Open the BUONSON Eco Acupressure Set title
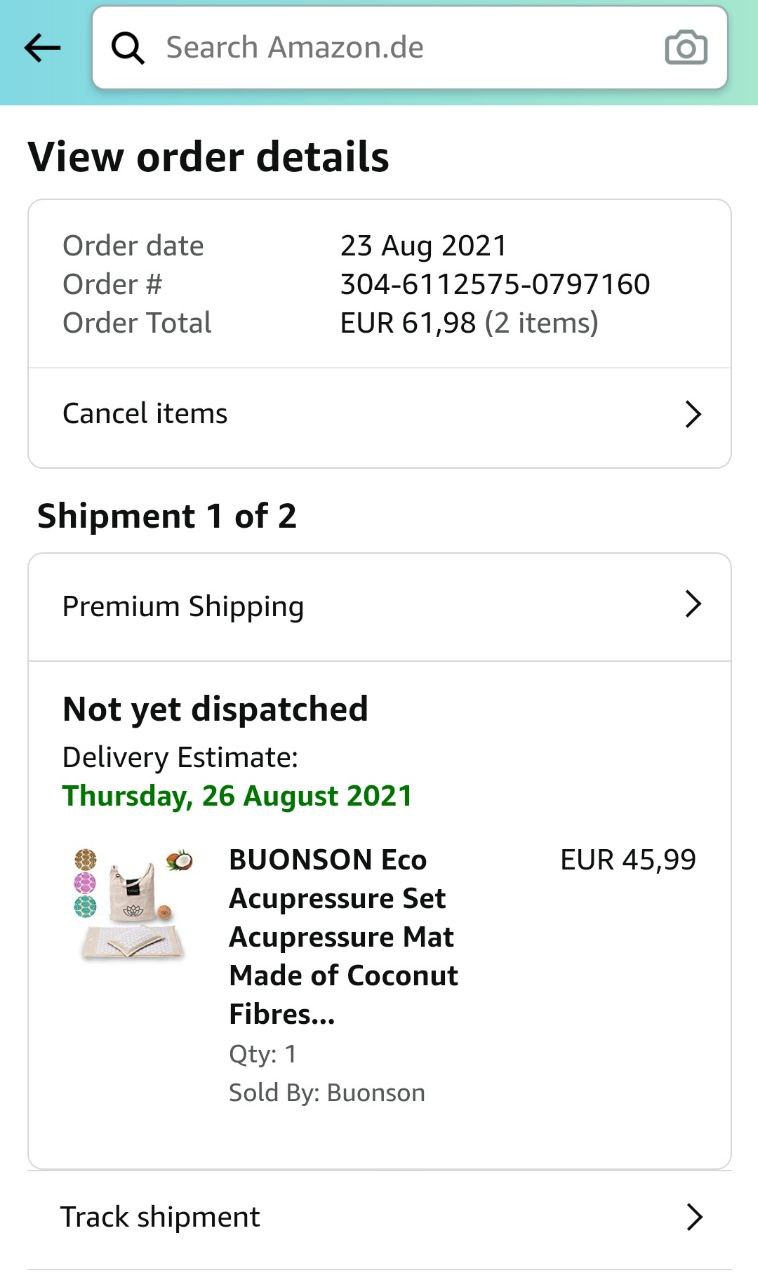Screen dimensions: 758x1280 [x=343, y=936]
